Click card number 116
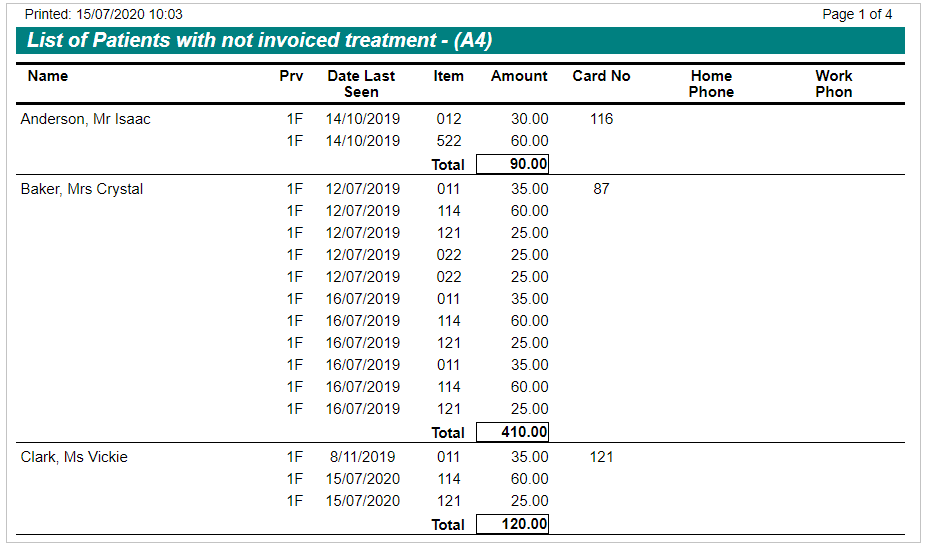 pos(601,119)
